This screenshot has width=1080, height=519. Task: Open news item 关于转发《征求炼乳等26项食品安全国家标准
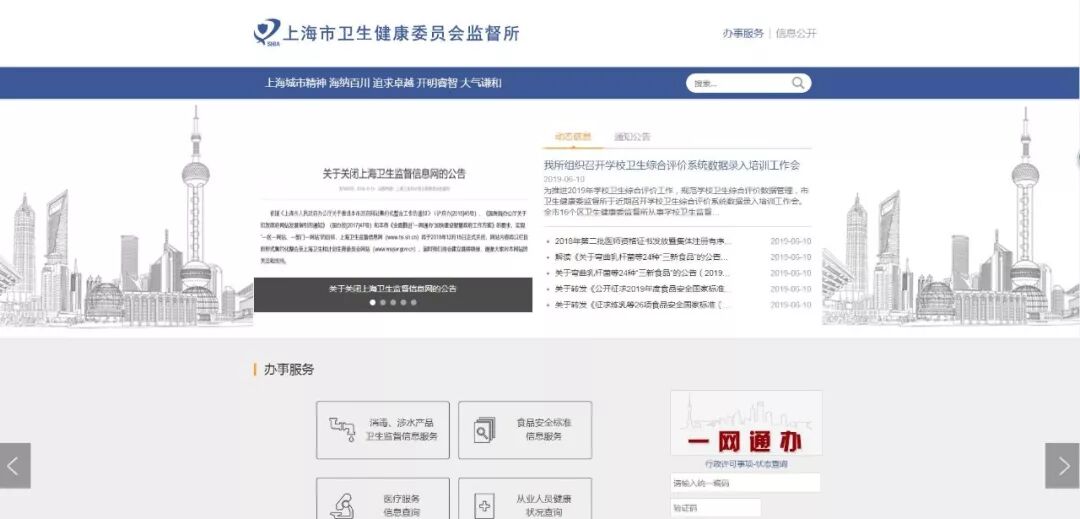(x=642, y=305)
